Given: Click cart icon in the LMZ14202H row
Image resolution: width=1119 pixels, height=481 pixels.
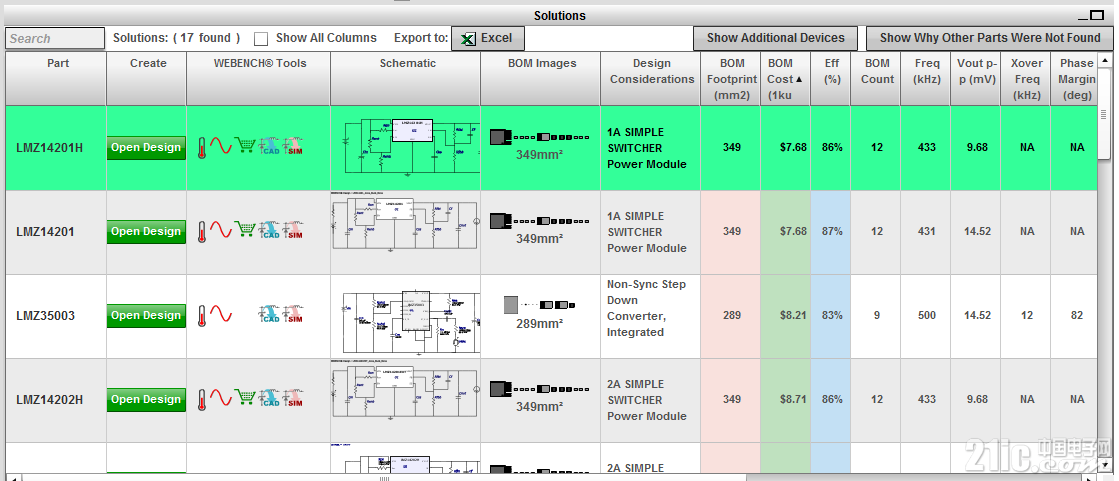Looking at the screenshot, I should pos(245,398).
